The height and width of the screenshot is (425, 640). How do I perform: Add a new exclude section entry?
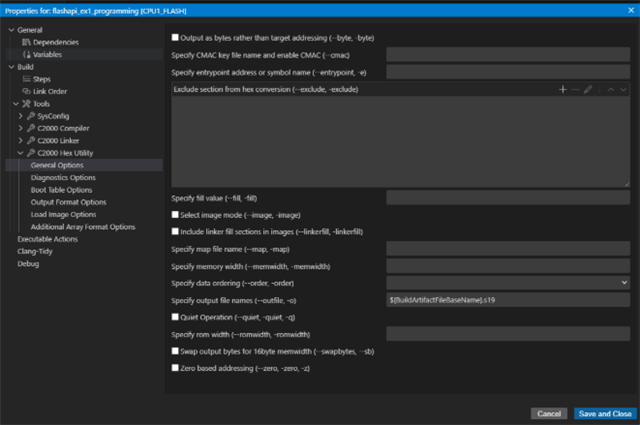tap(562, 89)
